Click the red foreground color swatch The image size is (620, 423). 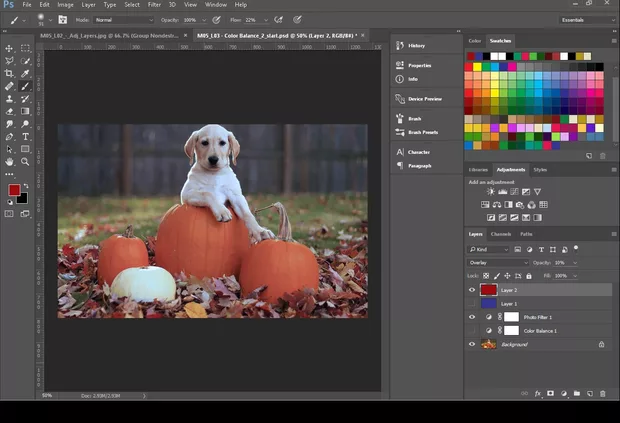coord(14,190)
